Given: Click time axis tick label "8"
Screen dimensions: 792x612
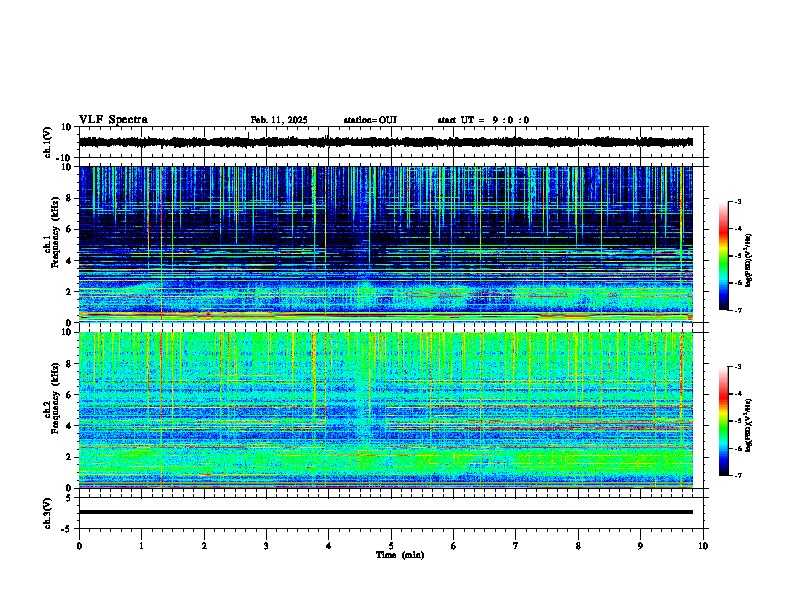Looking at the screenshot, I should point(578,546).
